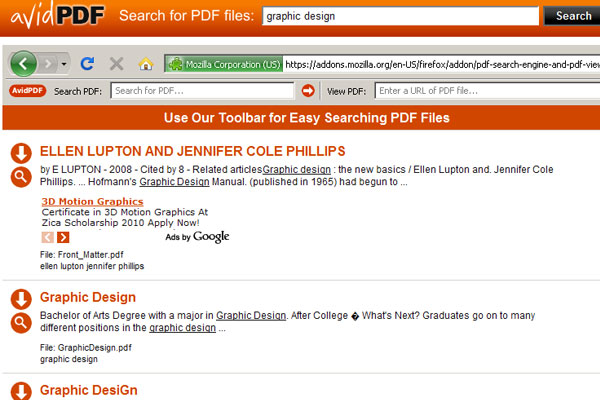Click the red arrow go button in toolbar
This screenshot has width=600, height=400.
coord(308,91)
